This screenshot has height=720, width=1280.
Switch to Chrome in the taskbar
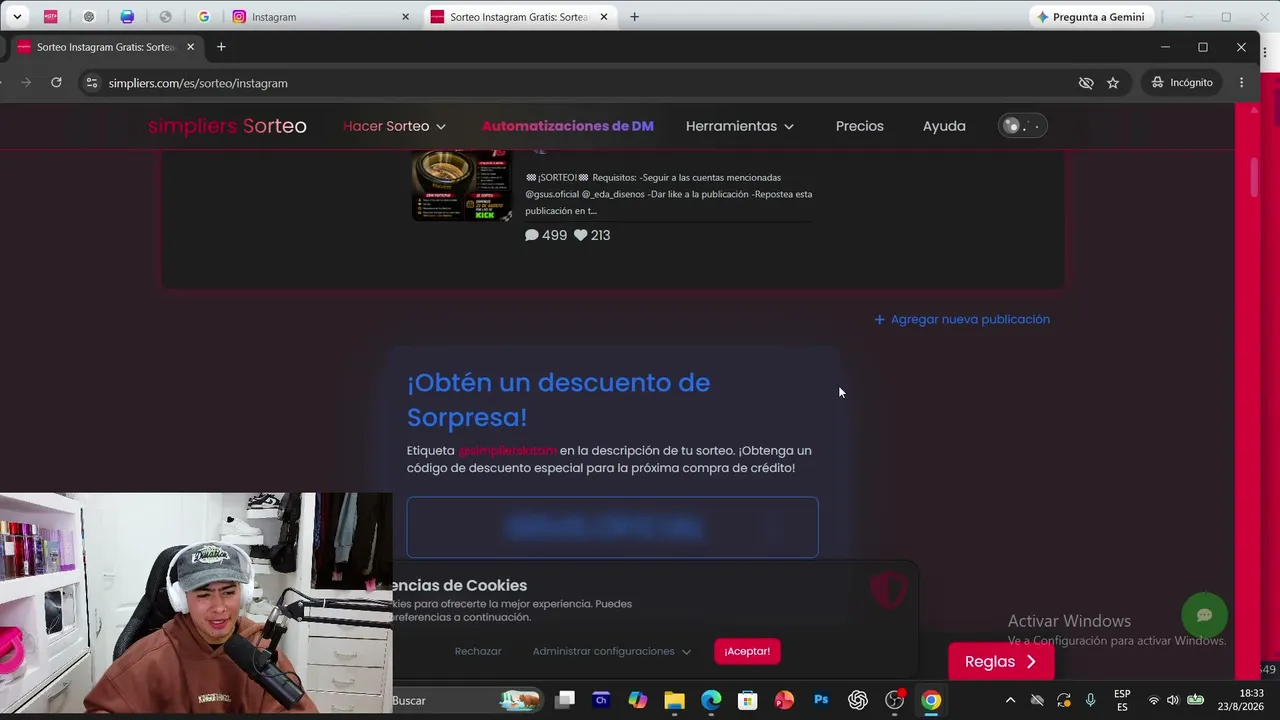931,700
